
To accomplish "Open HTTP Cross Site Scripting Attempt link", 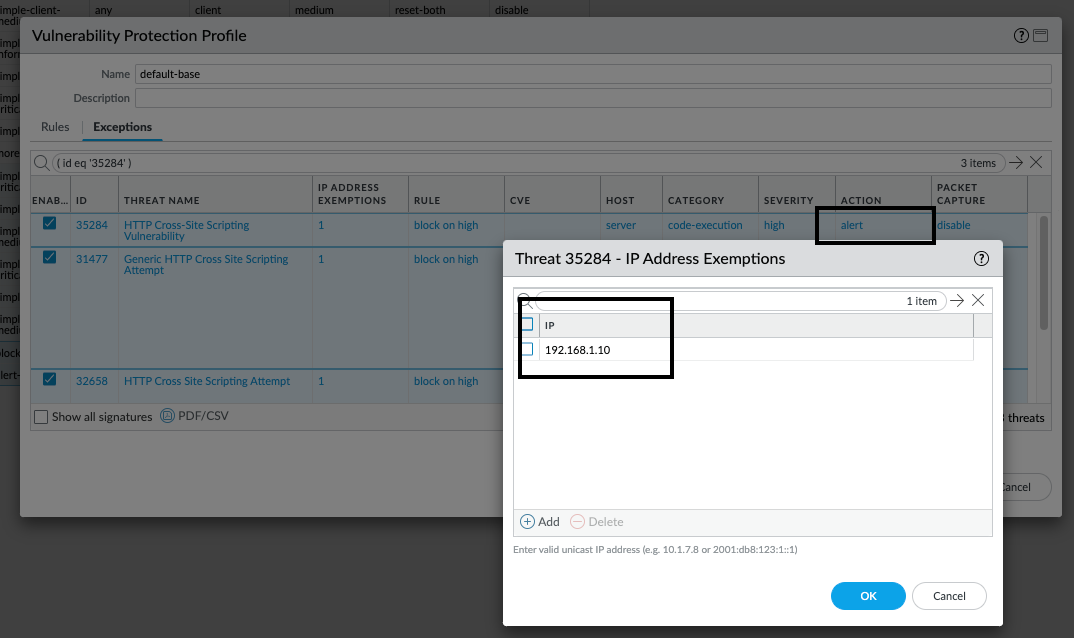I will (207, 381).
